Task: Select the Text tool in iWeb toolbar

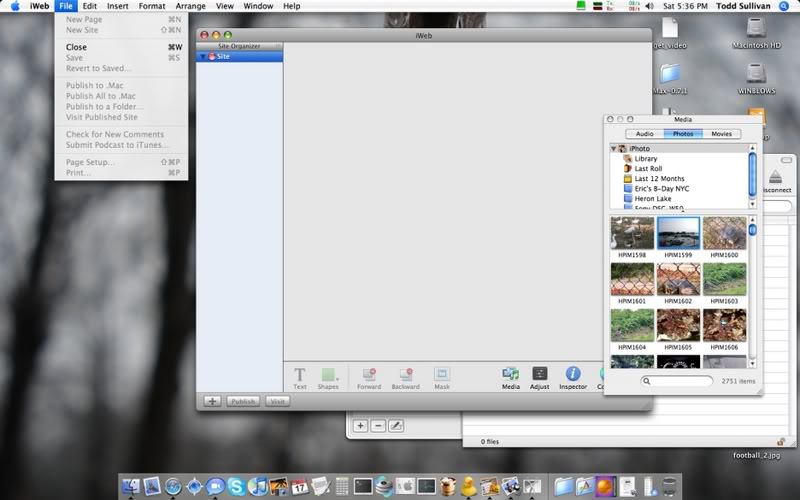Action: [x=299, y=378]
